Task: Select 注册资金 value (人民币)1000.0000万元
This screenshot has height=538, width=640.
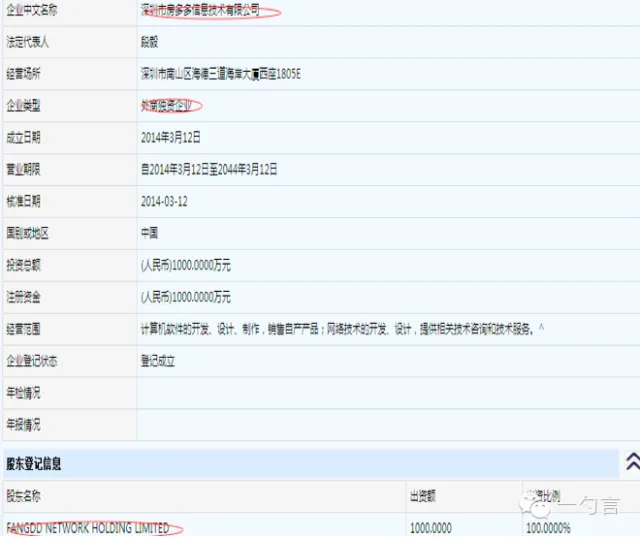Action: coord(186,297)
